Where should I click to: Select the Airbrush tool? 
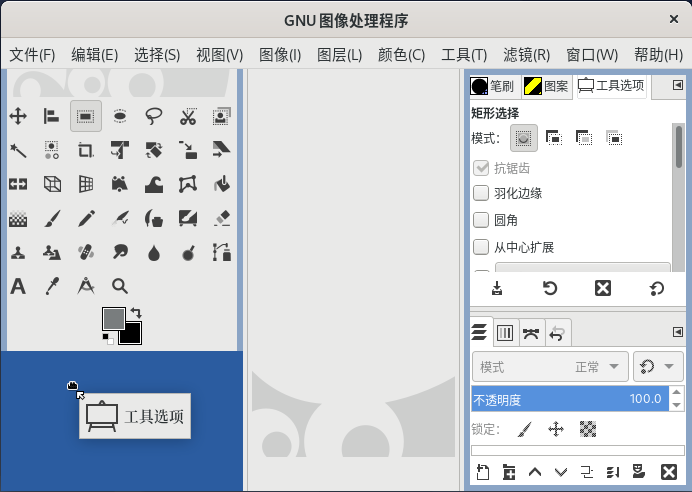pyautogui.click(x=120, y=218)
